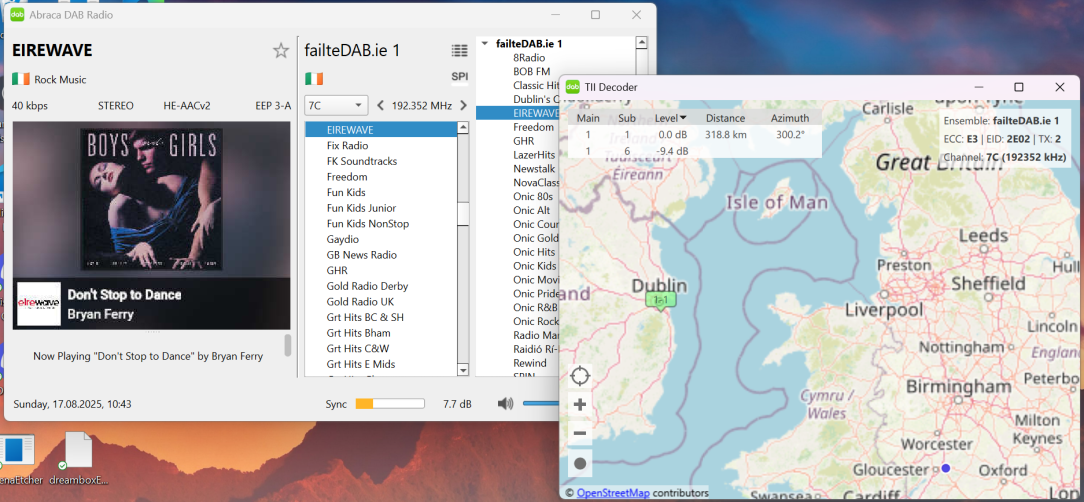
Task: Select Onic 80s in the ensemble tree
Action: pyautogui.click(x=532, y=196)
